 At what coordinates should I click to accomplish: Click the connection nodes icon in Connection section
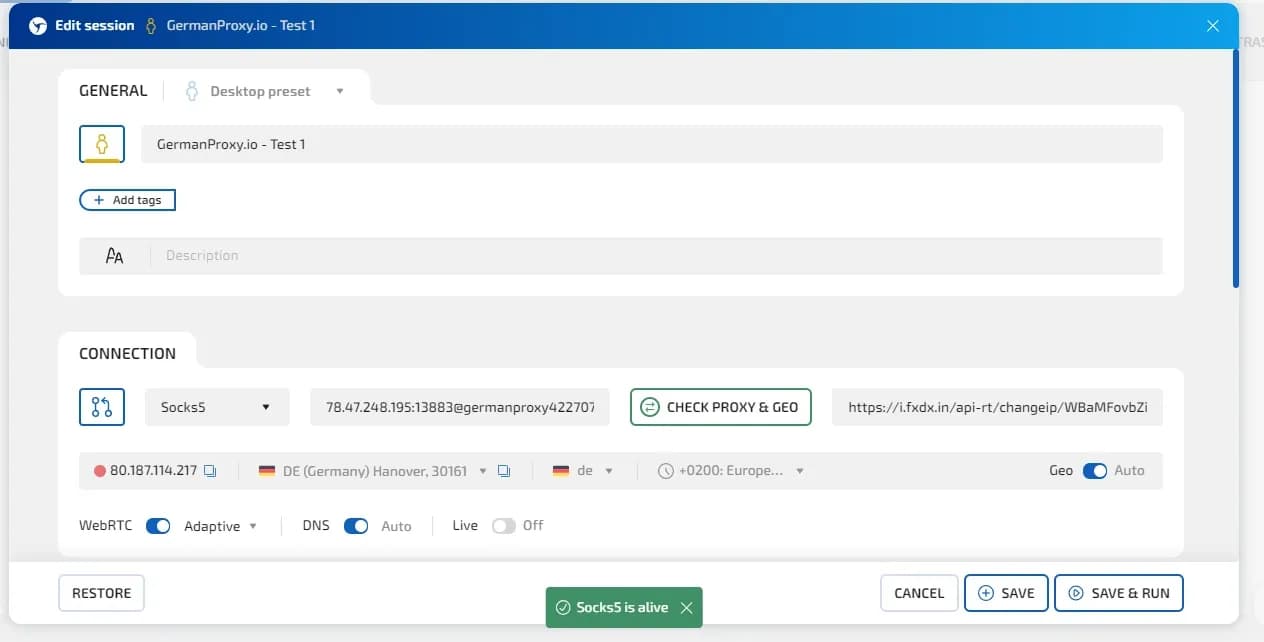[x=101, y=406]
